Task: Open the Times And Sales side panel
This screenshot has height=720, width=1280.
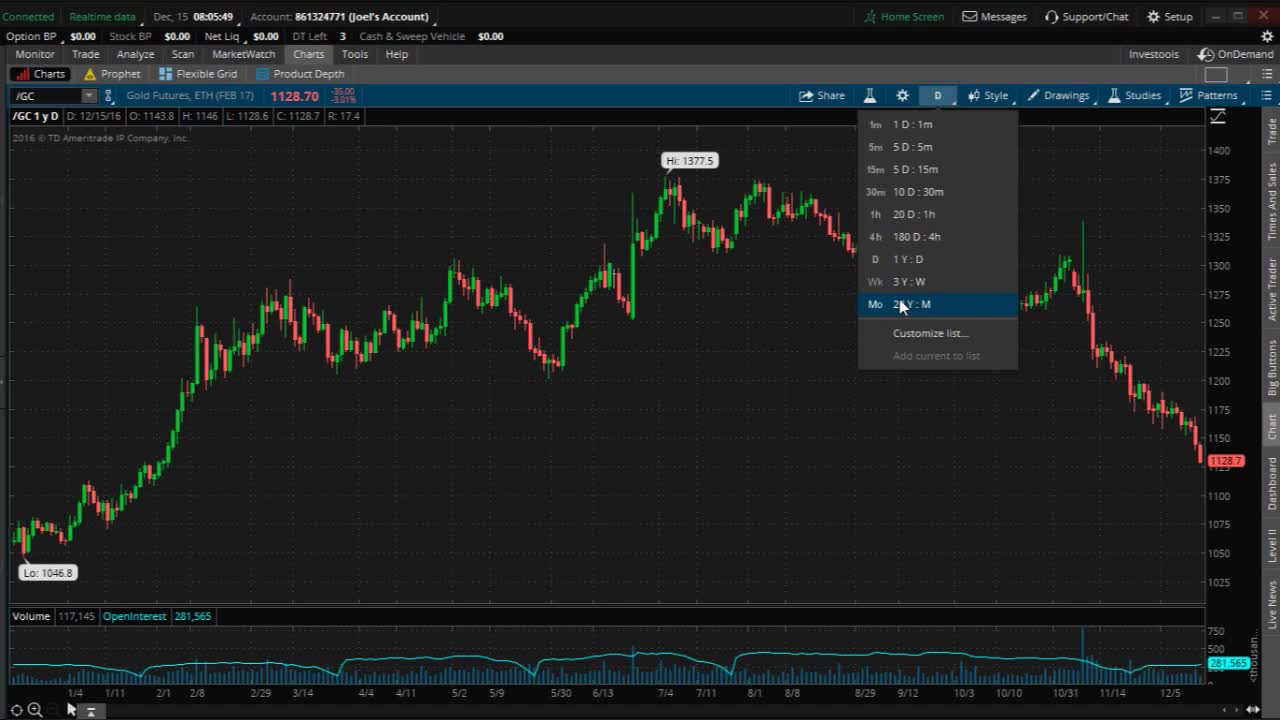Action: 1272,201
